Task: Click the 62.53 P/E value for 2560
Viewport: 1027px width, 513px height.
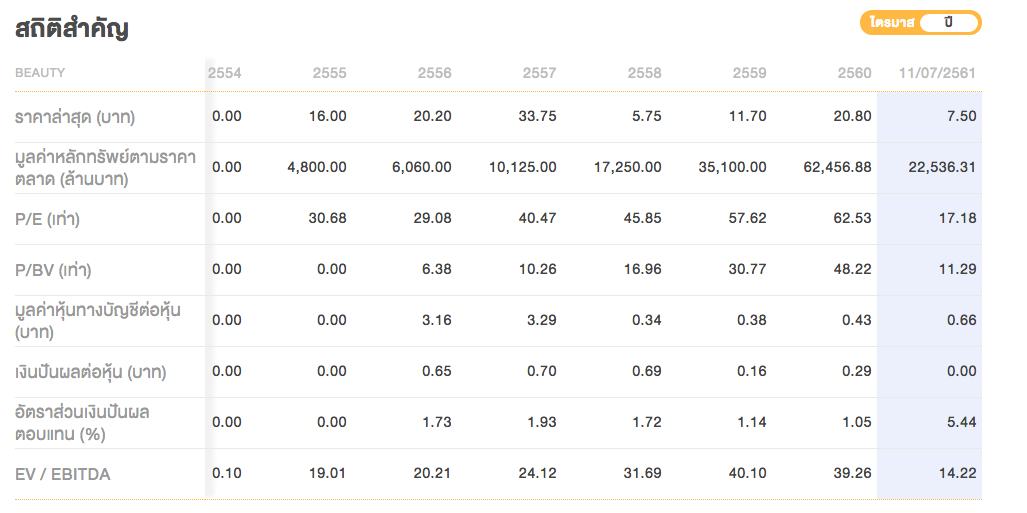Action: coord(853,218)
